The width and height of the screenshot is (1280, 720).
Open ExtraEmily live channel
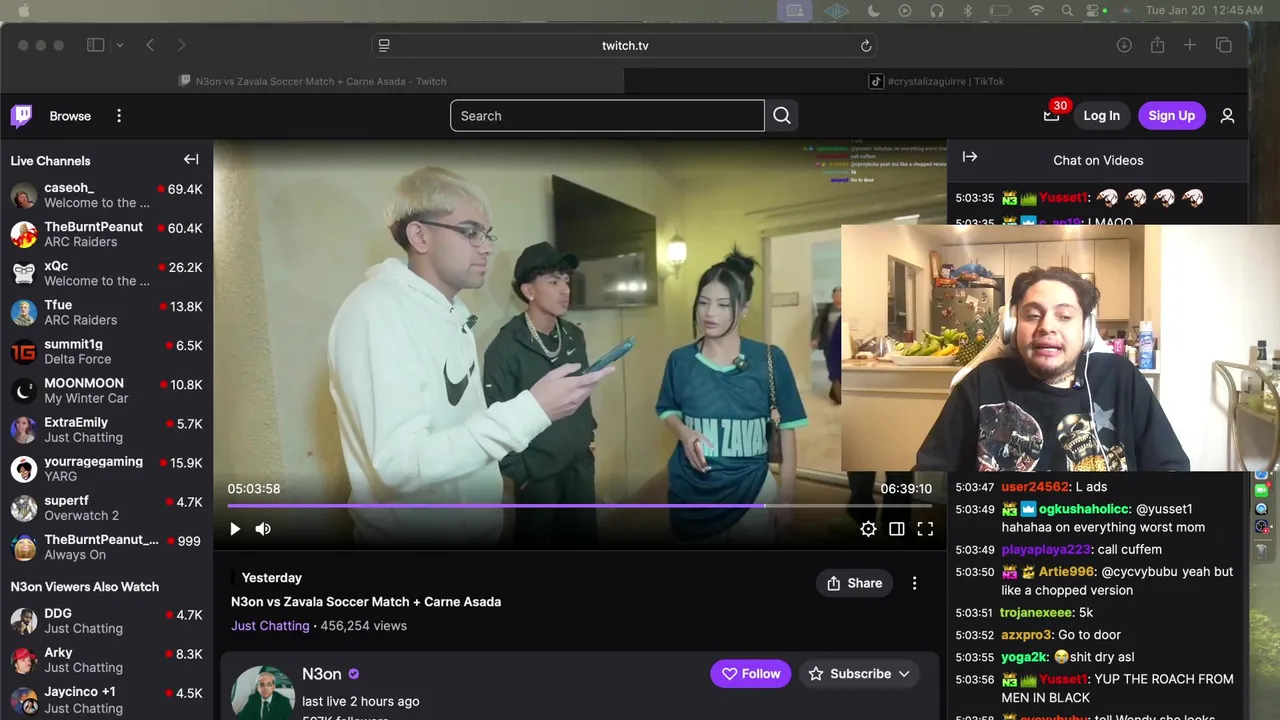coord(106,430)
